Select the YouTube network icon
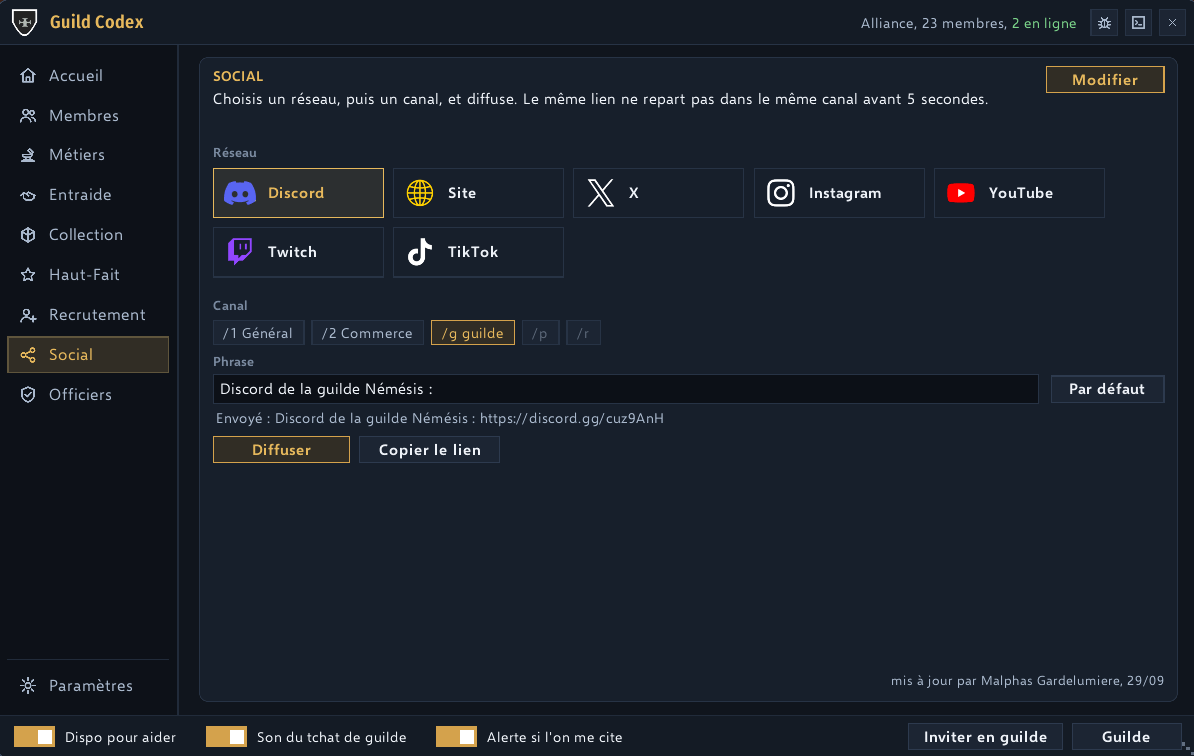 click(x=961, y=193)
